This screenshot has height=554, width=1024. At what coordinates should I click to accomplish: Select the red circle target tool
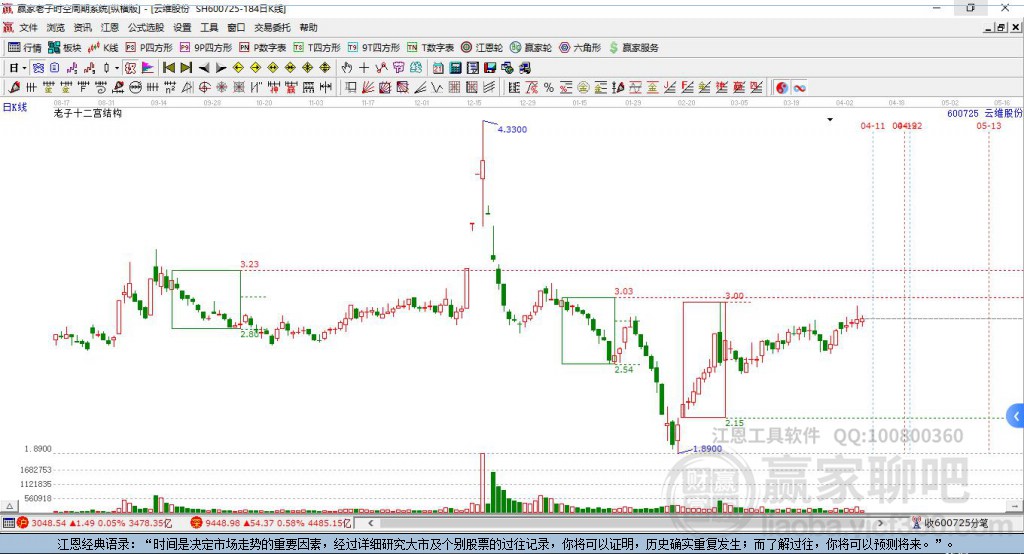coord(204,88)
